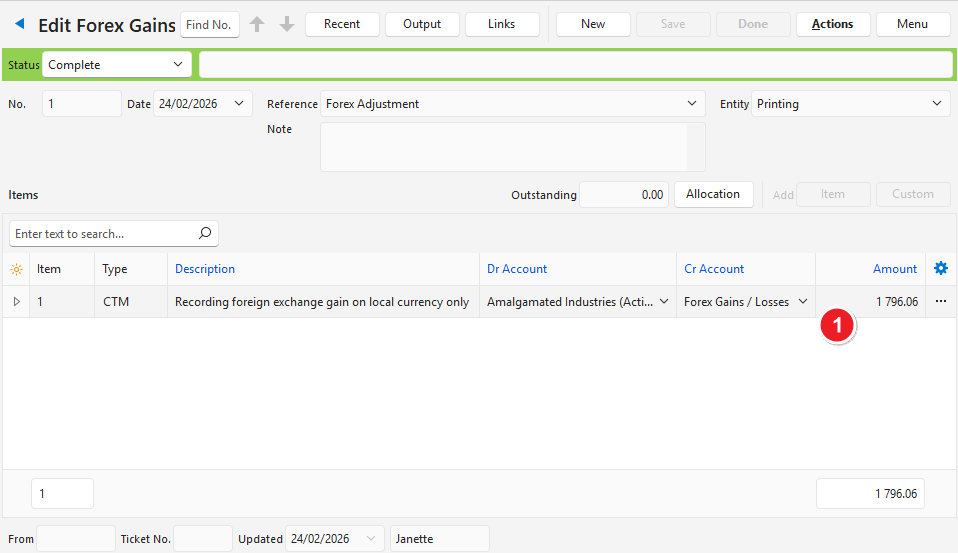Open the Date picker dropdown
The height and width of the screenshot is (553, 958).
[239, 104]
